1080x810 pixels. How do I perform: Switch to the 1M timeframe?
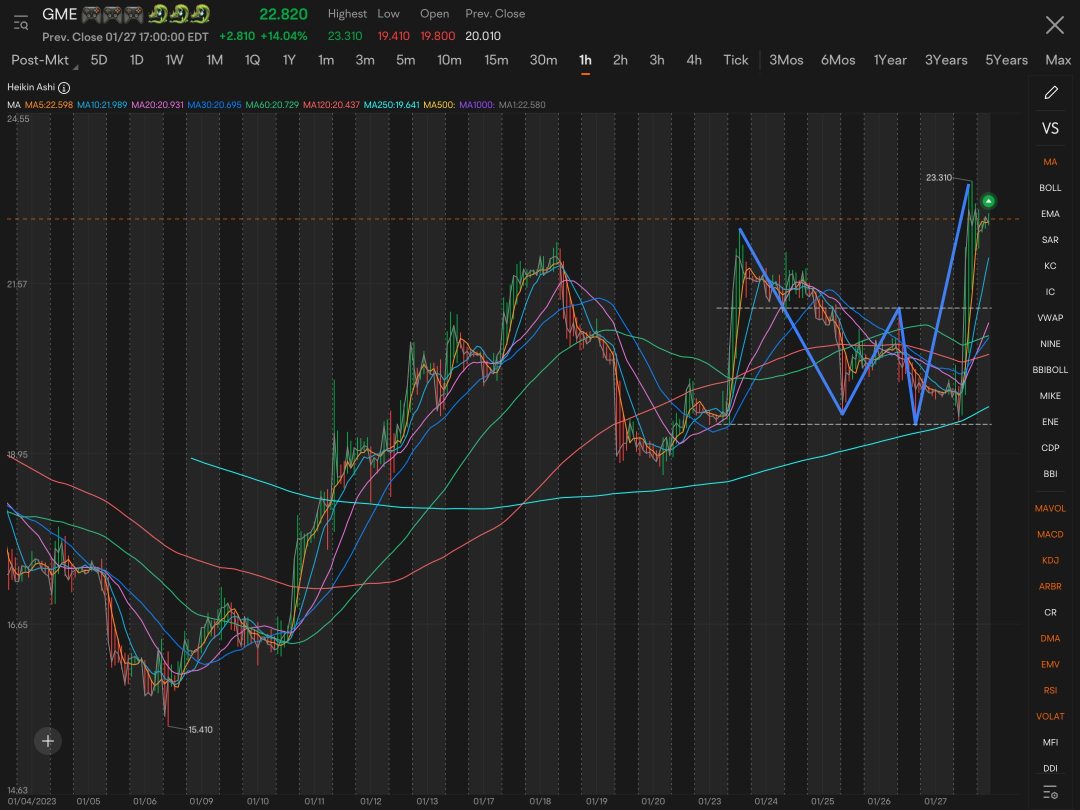pyautogui.click(x=214, y=60)
